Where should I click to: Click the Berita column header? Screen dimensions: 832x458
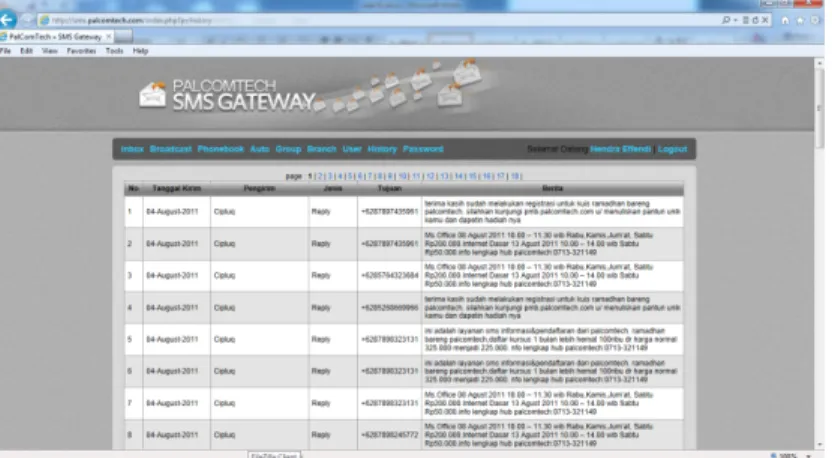(552, 188)
